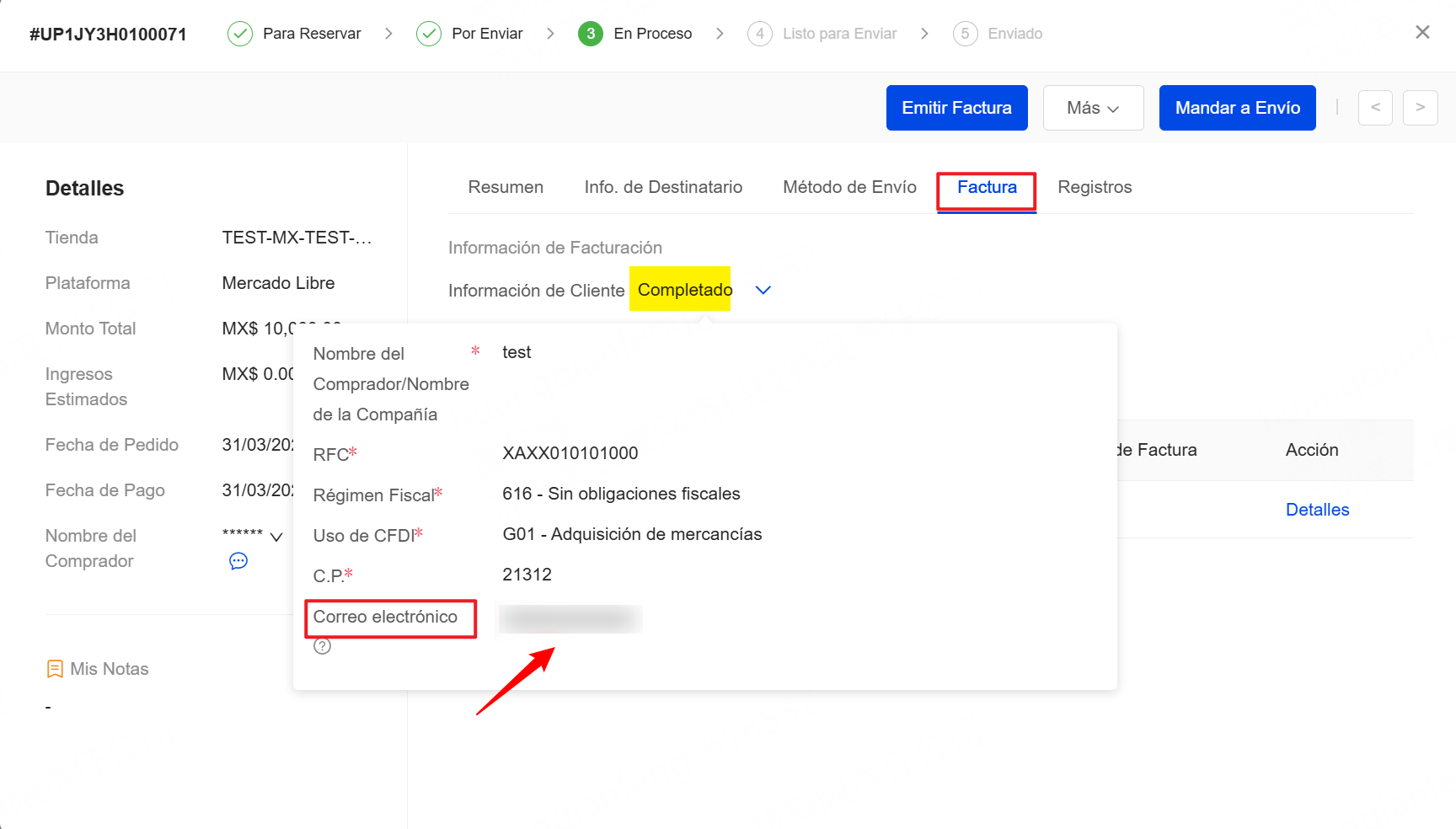This screenshot has width=1456, height=829.
Task: Switch to the Resumen tab
Action: pyautogui.click(x=506, y=187)
